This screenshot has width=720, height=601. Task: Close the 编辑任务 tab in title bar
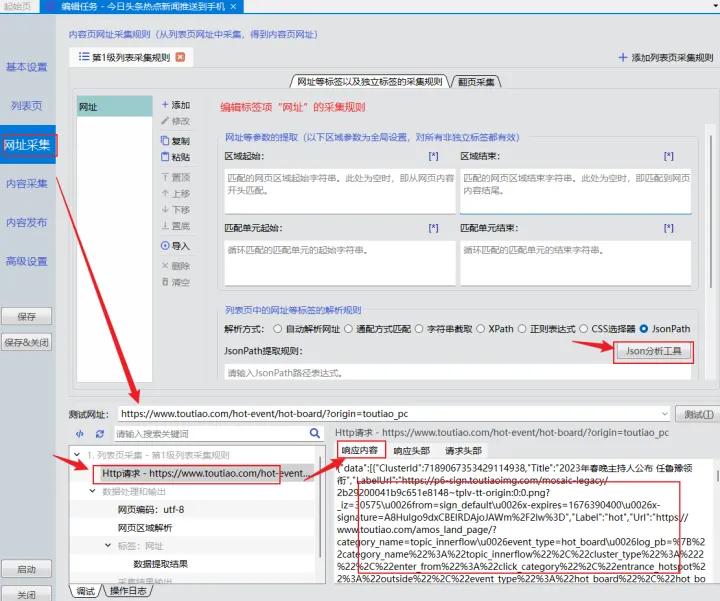coord(233,6)
